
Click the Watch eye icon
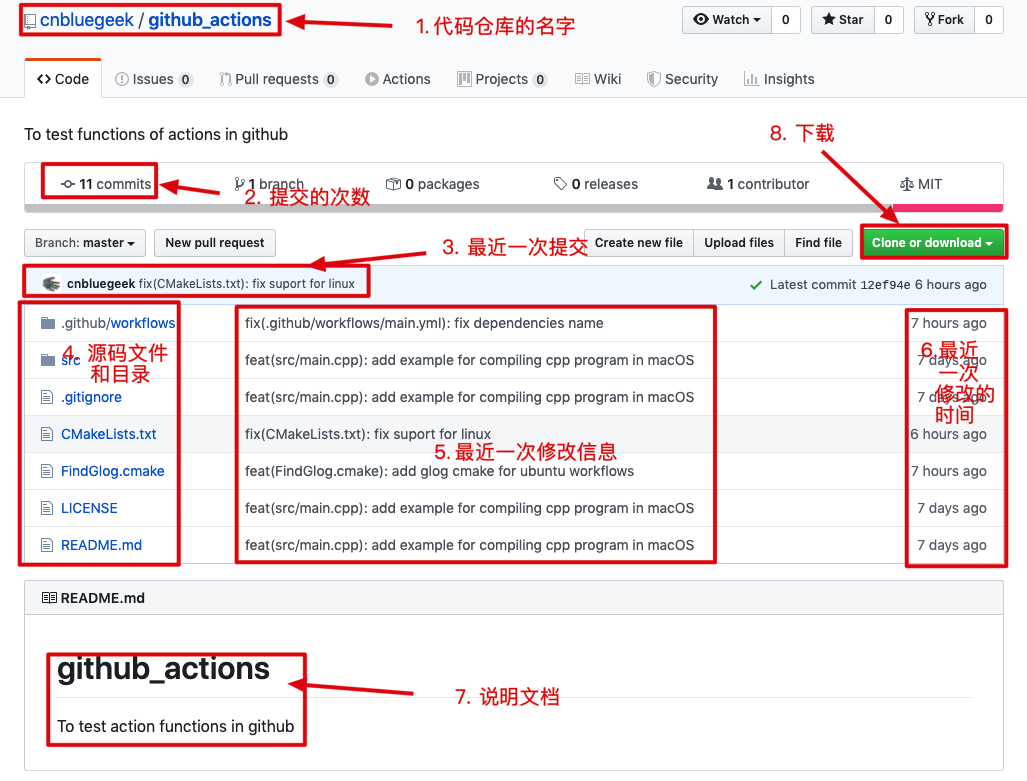pyautogui.click(x=701, y=19)
